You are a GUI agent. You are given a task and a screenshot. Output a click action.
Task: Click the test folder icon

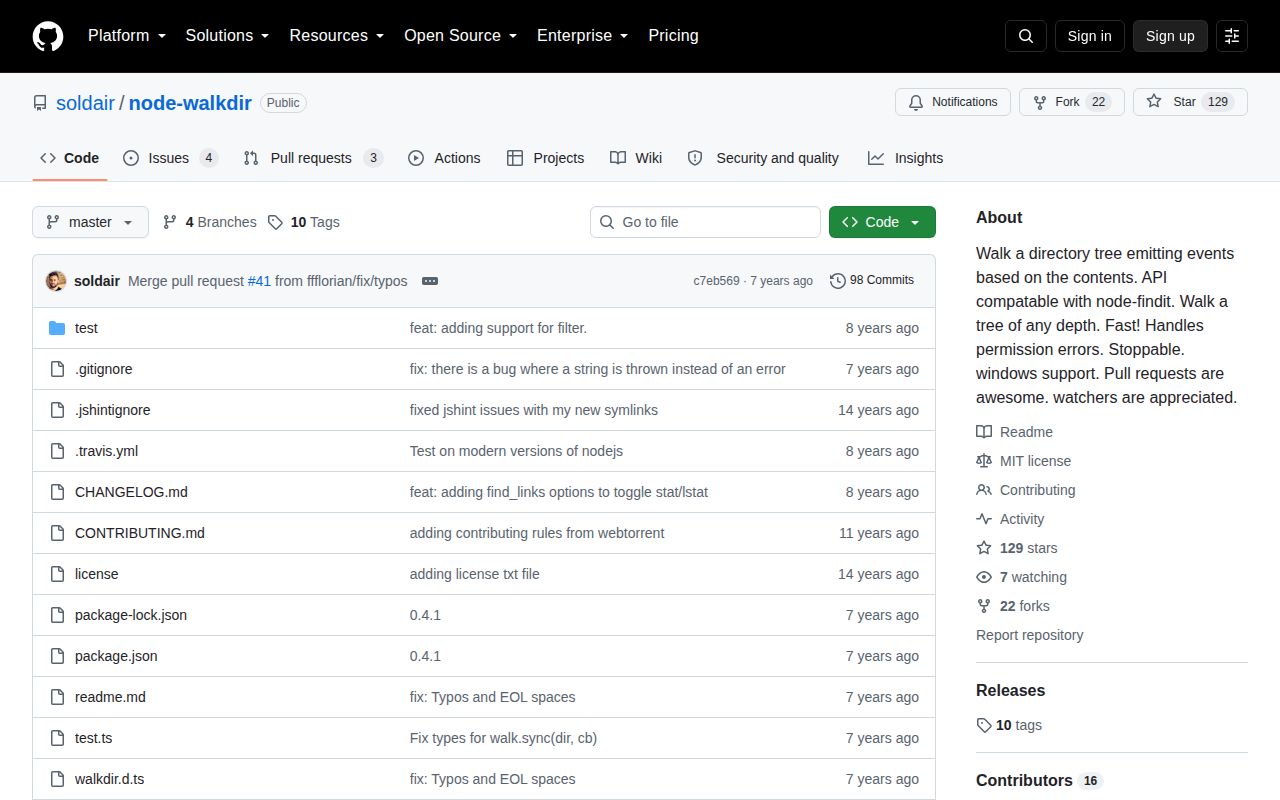57,328
